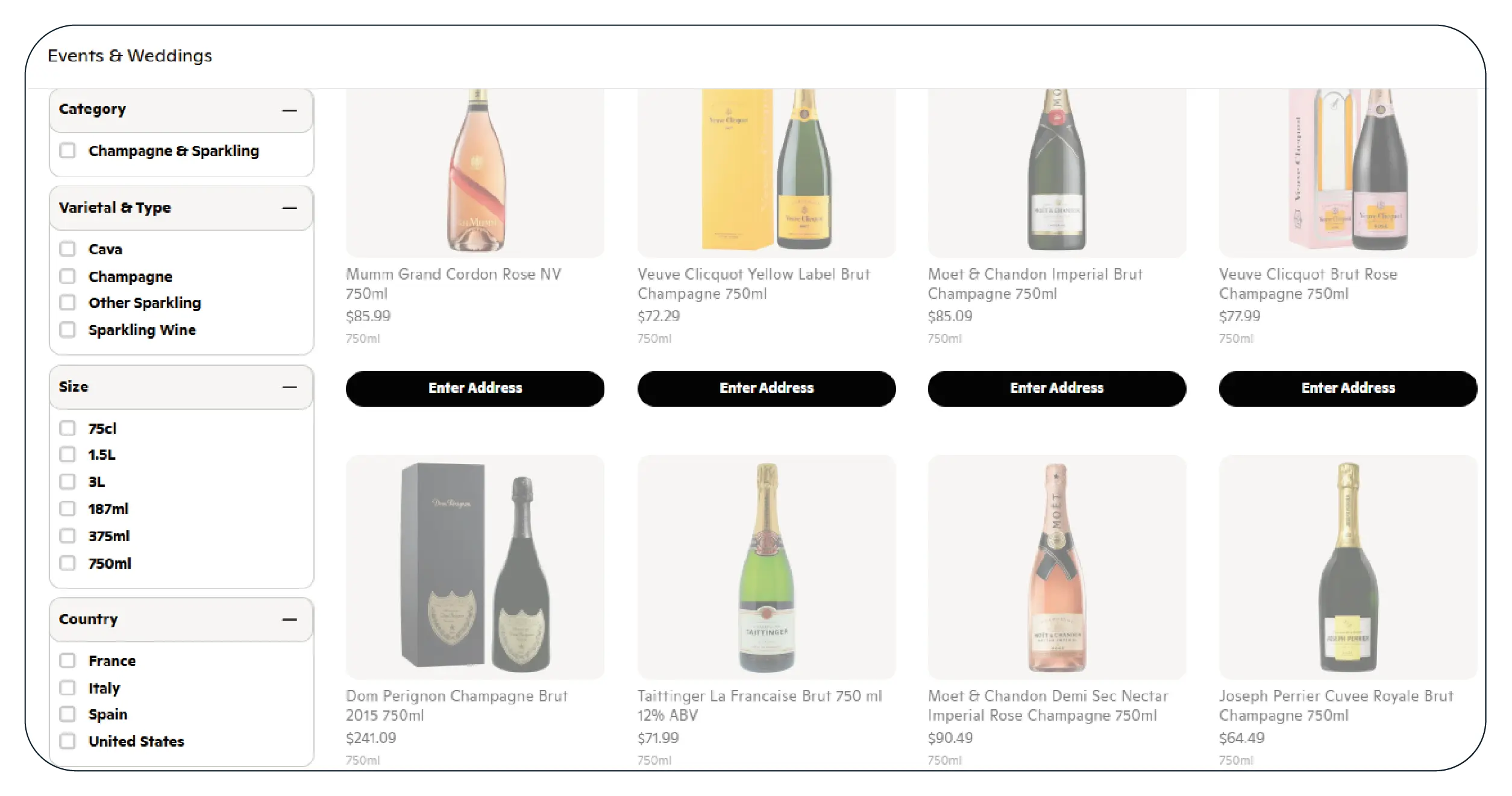This screenshot has height=796, width=1512.
Task: Toggle the 187ml size filter
Action: [67, 509]
